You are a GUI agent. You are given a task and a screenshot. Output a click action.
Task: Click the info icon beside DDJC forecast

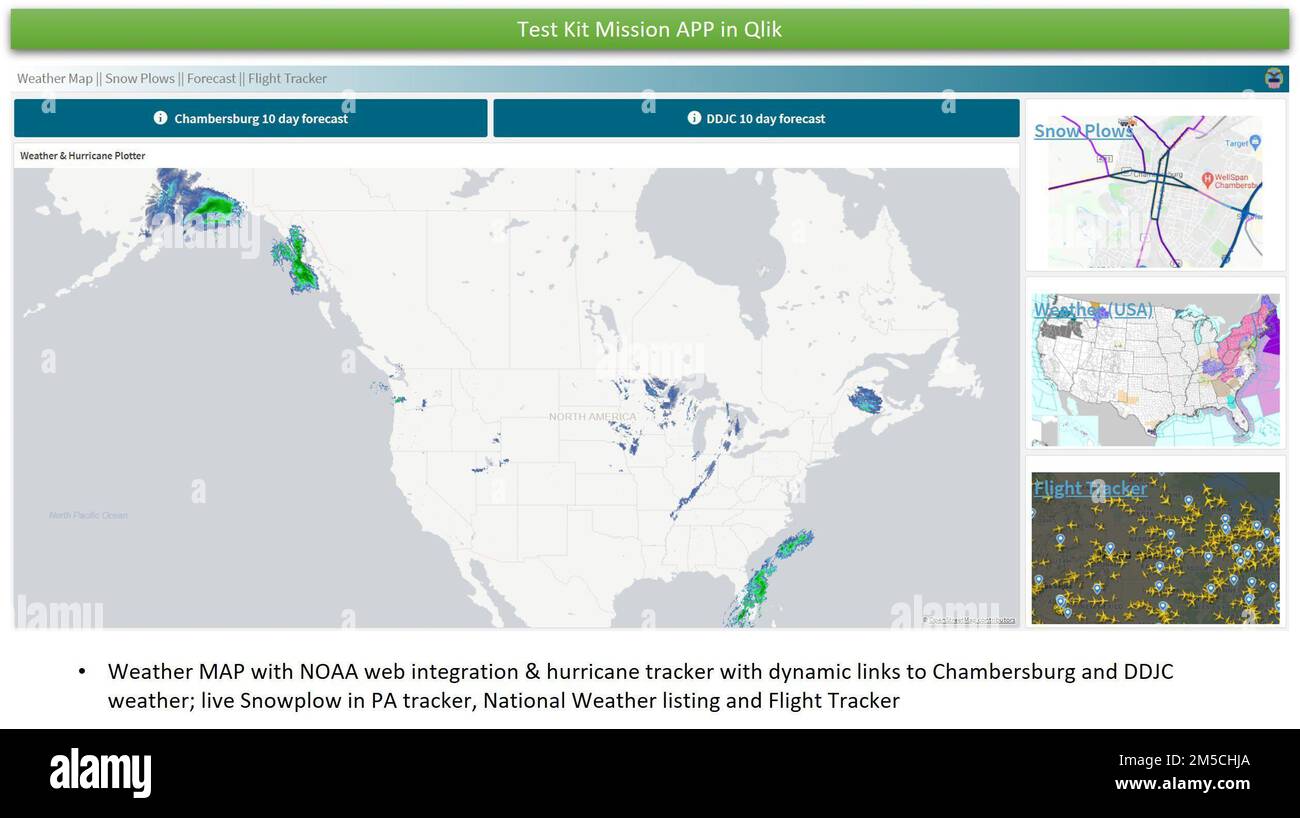point(694,118)
